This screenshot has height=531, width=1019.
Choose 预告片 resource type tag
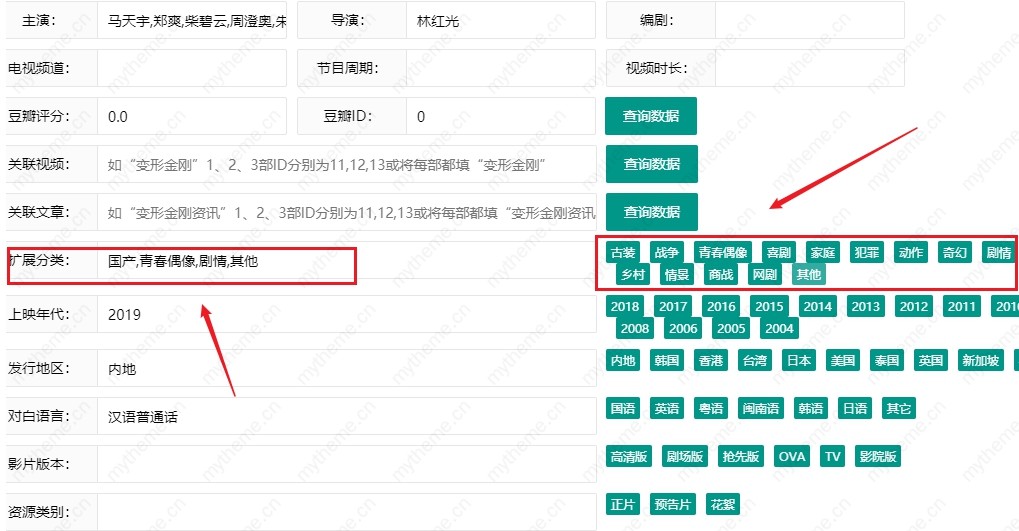point(673,505)
